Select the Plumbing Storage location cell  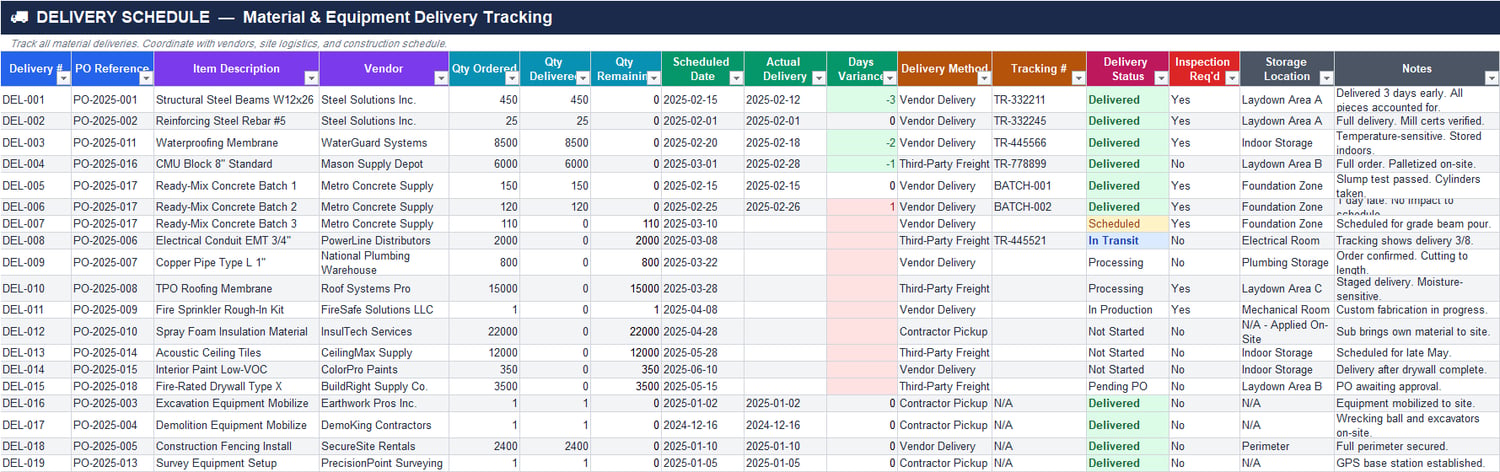1287,263
